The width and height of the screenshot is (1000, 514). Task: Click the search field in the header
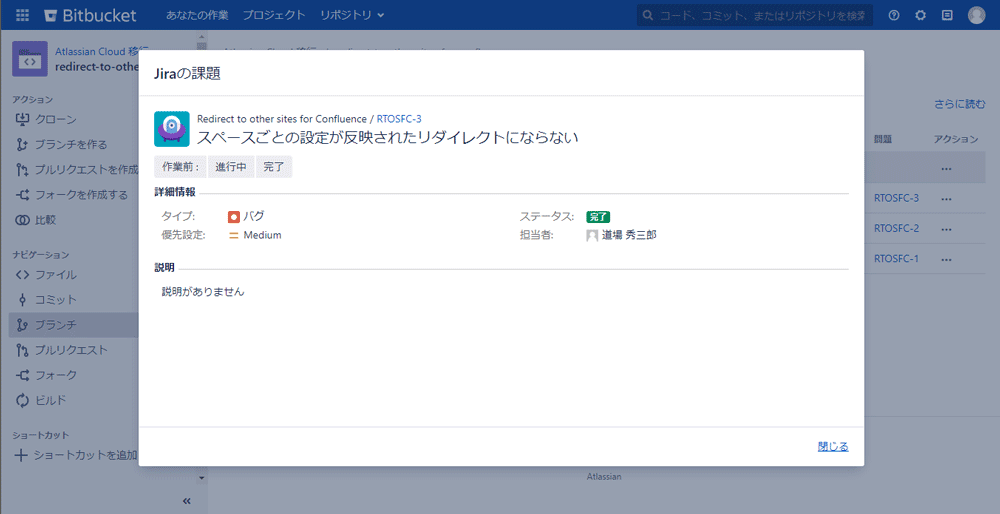click(x=755, y=15)
